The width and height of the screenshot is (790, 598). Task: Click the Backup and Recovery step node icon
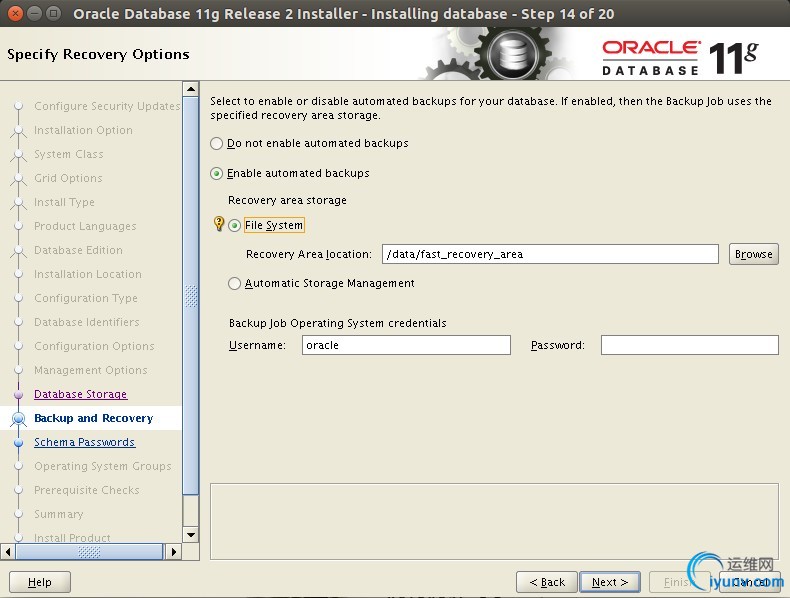coord(19,418)
